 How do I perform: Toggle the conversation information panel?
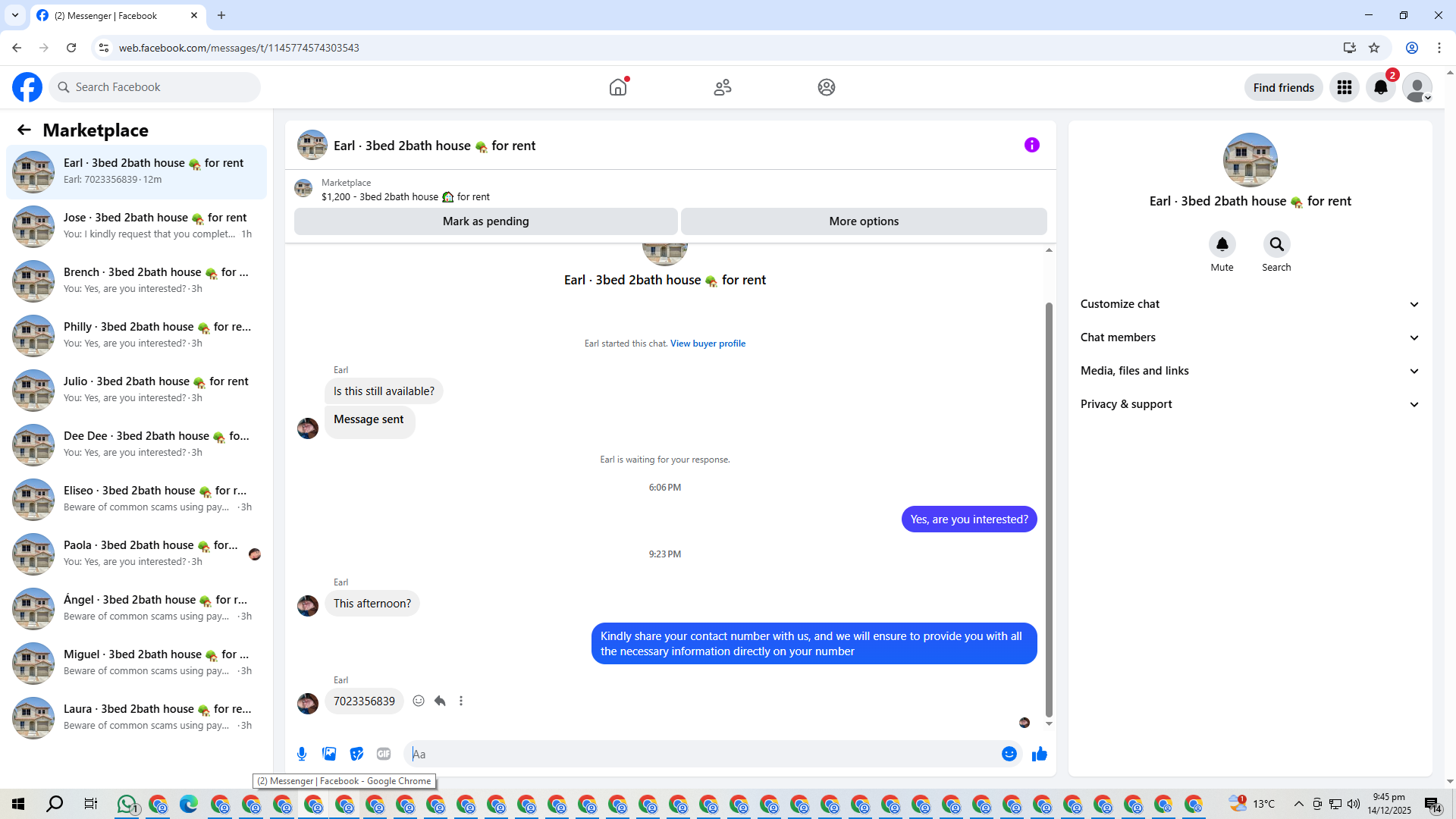point(1031,145)
